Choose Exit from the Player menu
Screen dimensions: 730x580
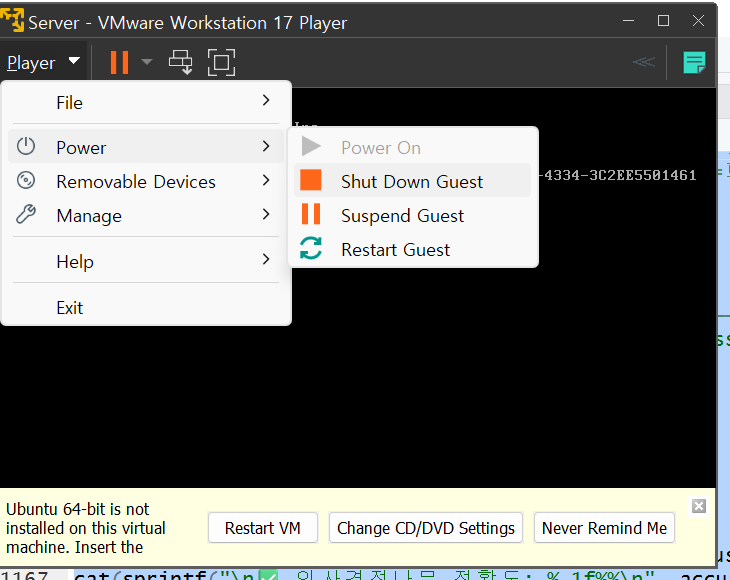[146, 307]
